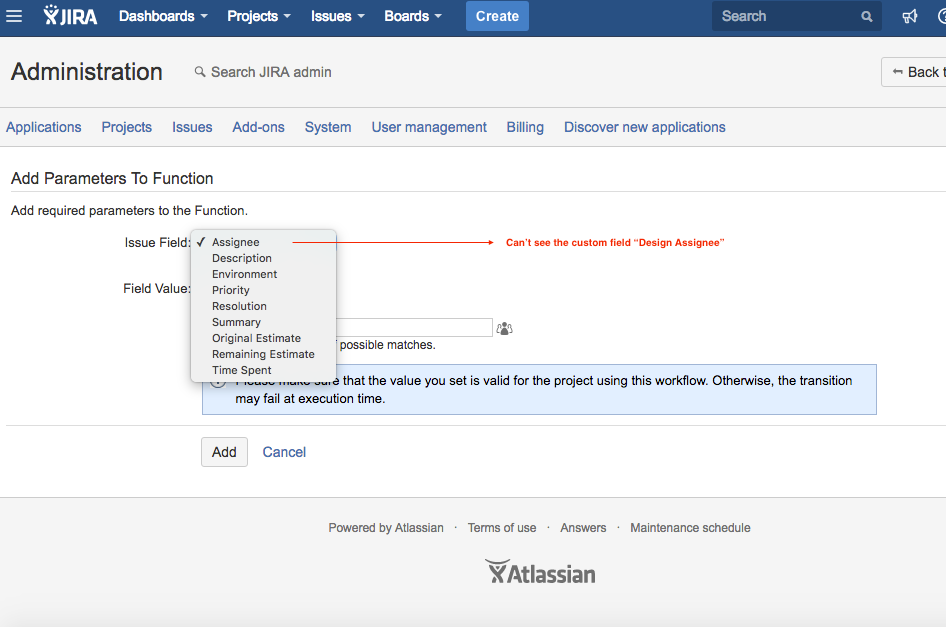The width and height of the screenshot is (946, 627).
Task: Click the Field Value user text box
Action: (x=414, y=328)
